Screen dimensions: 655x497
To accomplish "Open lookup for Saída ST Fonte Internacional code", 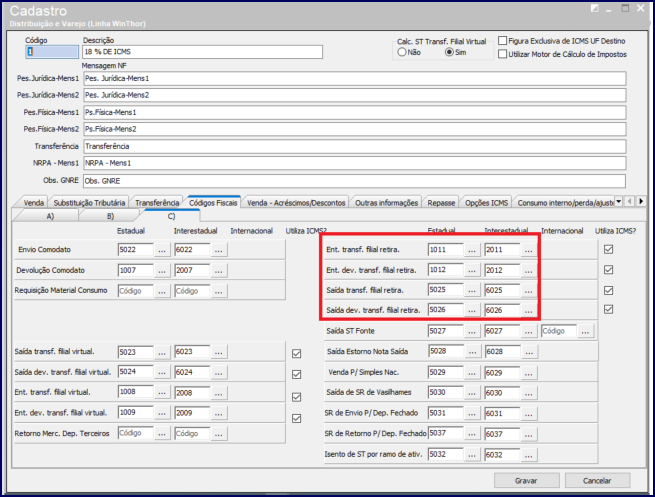I will 585,331.
